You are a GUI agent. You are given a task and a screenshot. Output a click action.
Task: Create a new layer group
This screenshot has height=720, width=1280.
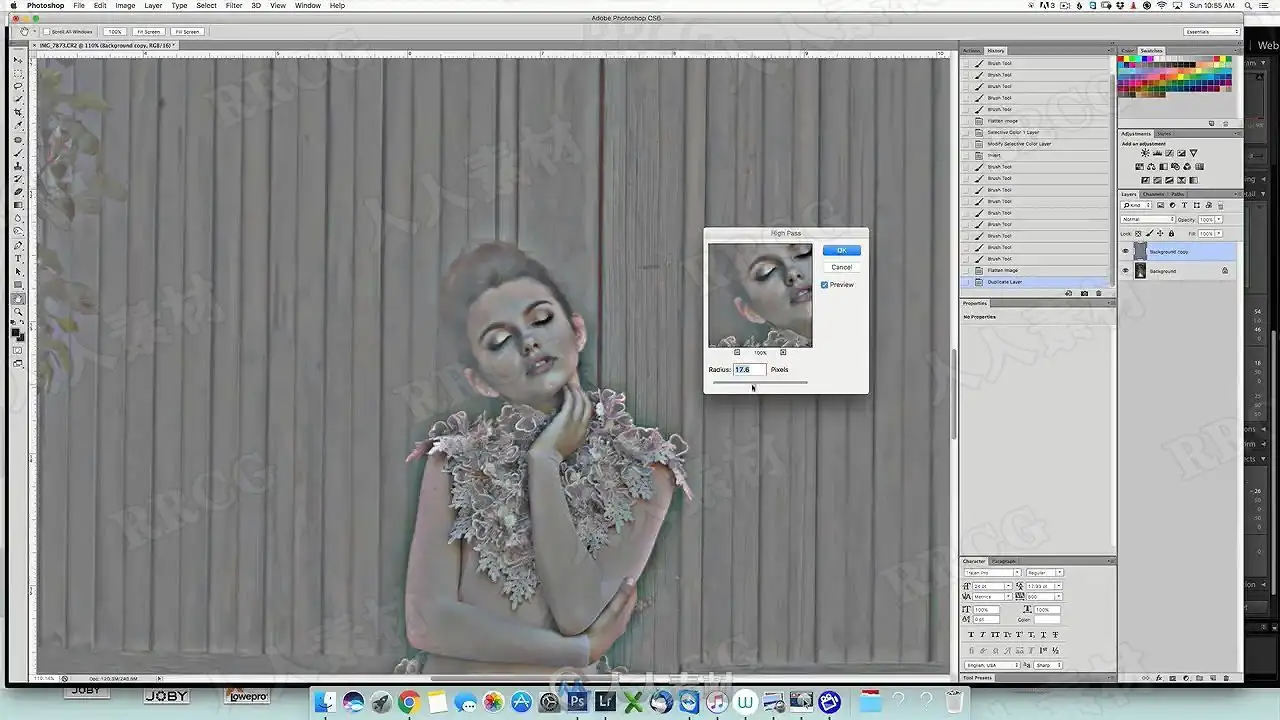[x=1199, y=678]
